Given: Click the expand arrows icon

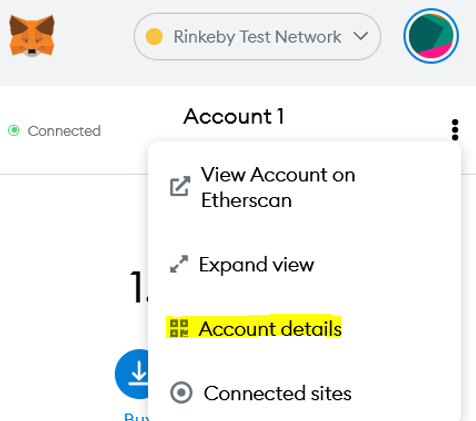Looking at the screenshot, I should [x=179, y=264].
